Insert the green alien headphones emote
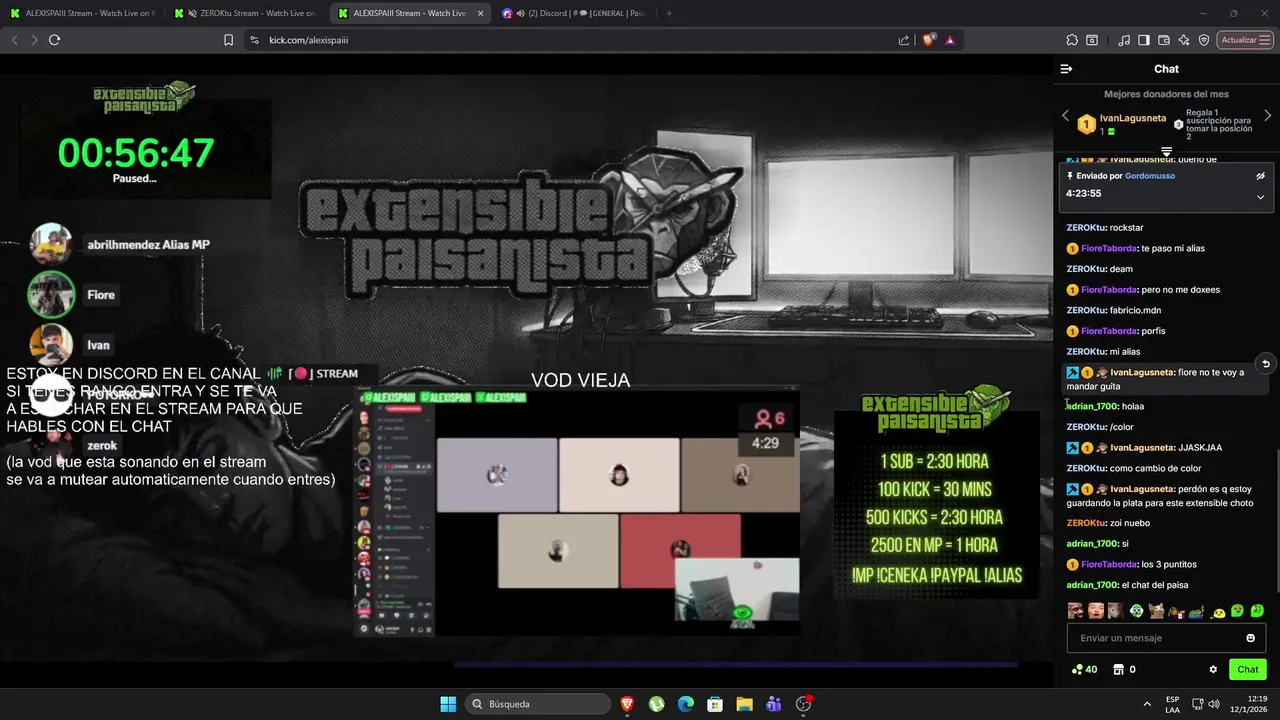The width and height of the screenshot is (1280, 720). tap(1137, 610)
